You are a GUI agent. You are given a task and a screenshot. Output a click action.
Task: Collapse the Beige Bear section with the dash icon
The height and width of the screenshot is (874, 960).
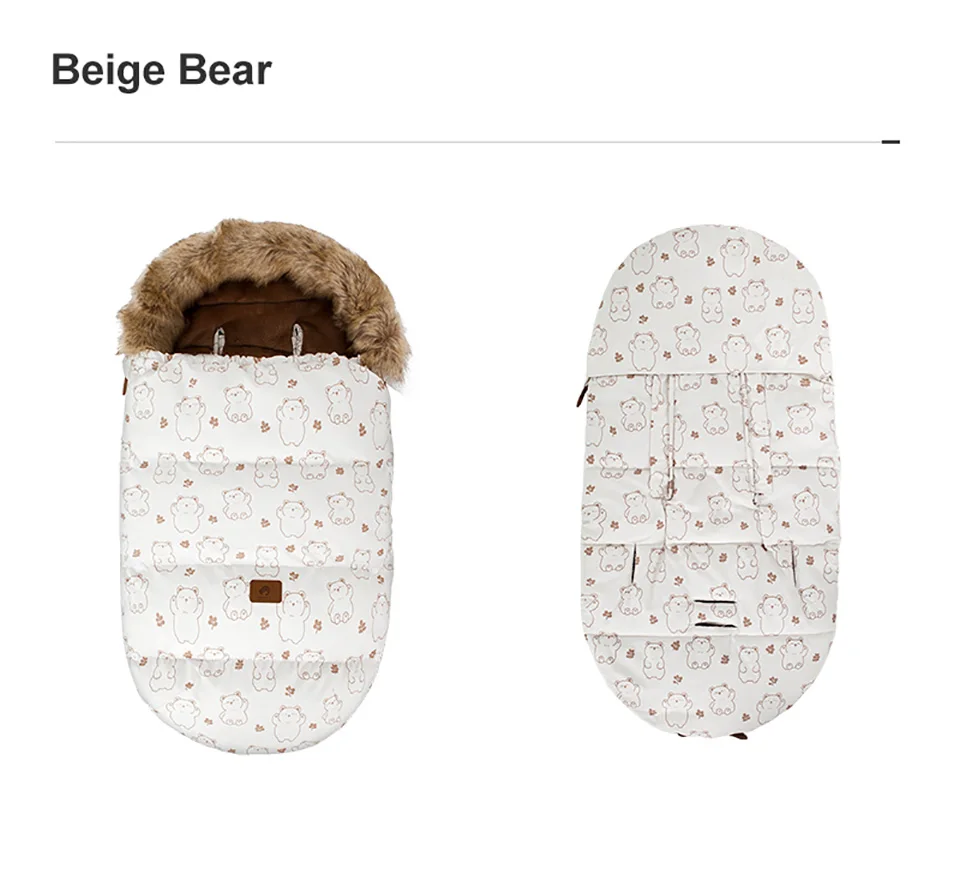coord(890,142)
